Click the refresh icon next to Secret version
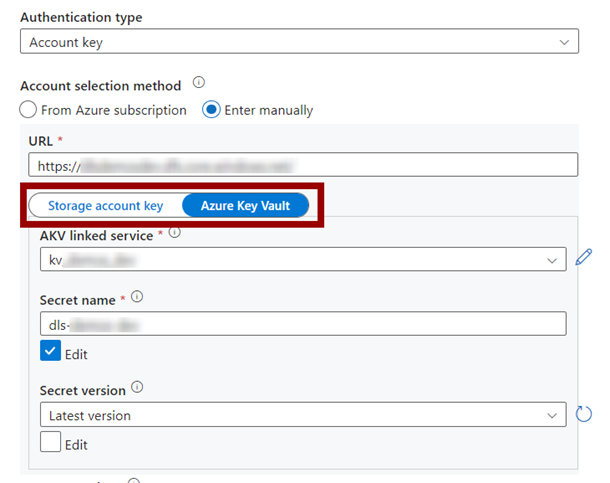The width and height of the screenshot is (610, 483). [x=584, y=414]
